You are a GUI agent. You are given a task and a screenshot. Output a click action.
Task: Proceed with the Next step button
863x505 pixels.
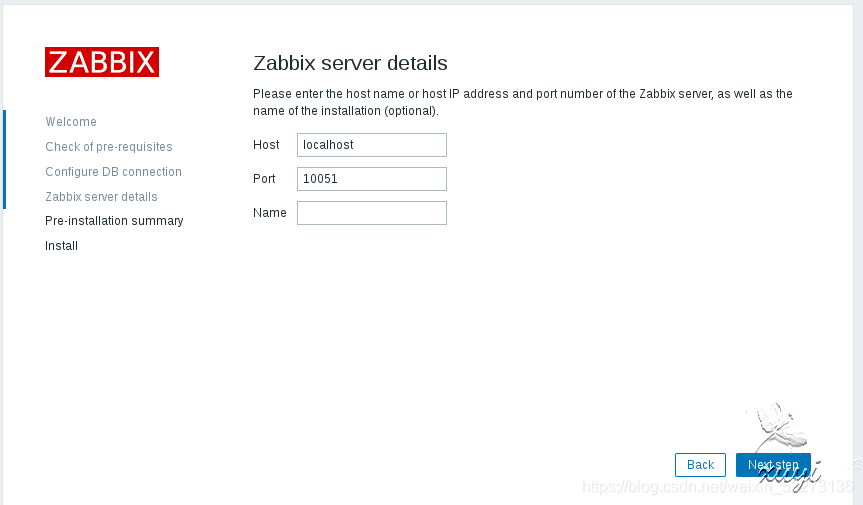coord(773,465)
